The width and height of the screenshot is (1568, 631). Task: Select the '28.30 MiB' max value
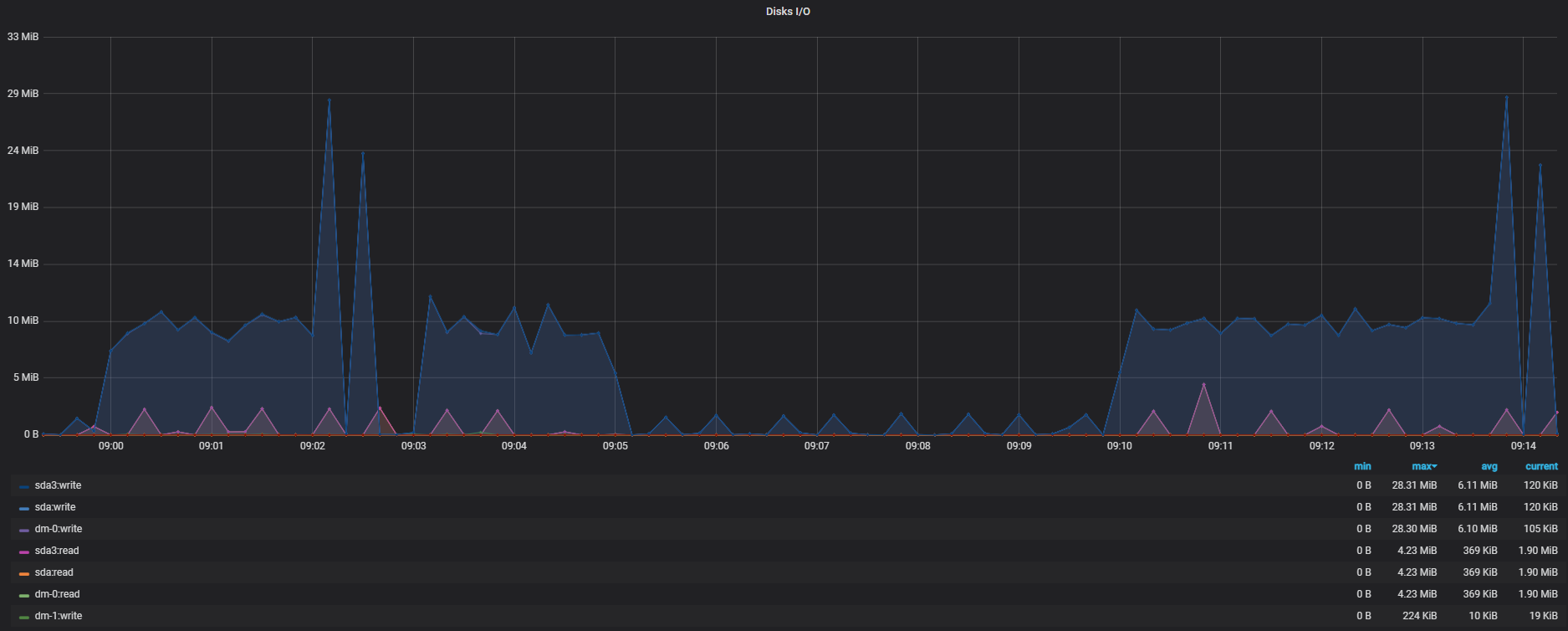coord(1414,529)
